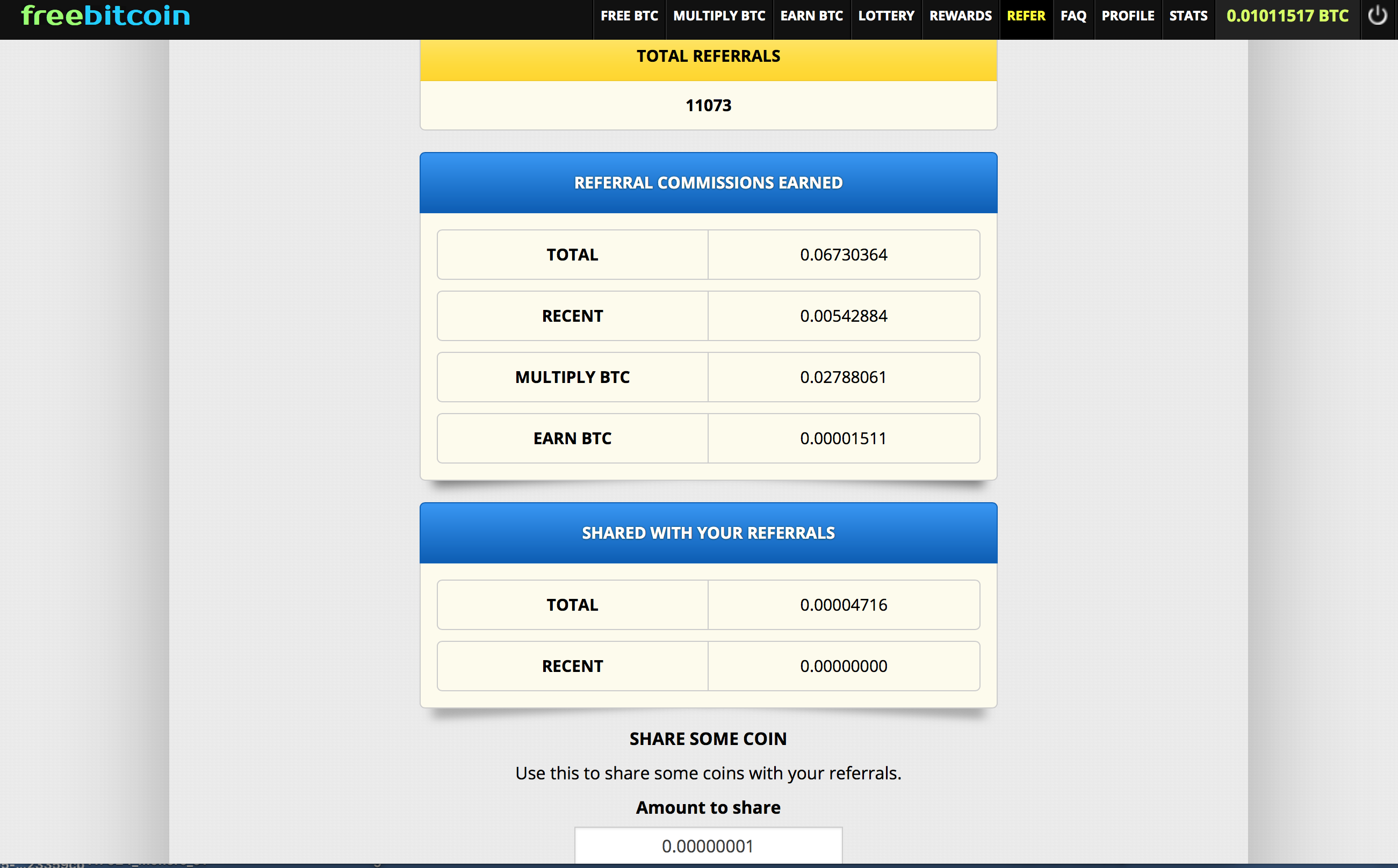
Task: Go to EARN BTC section
Action: click(x=811, y=16)
